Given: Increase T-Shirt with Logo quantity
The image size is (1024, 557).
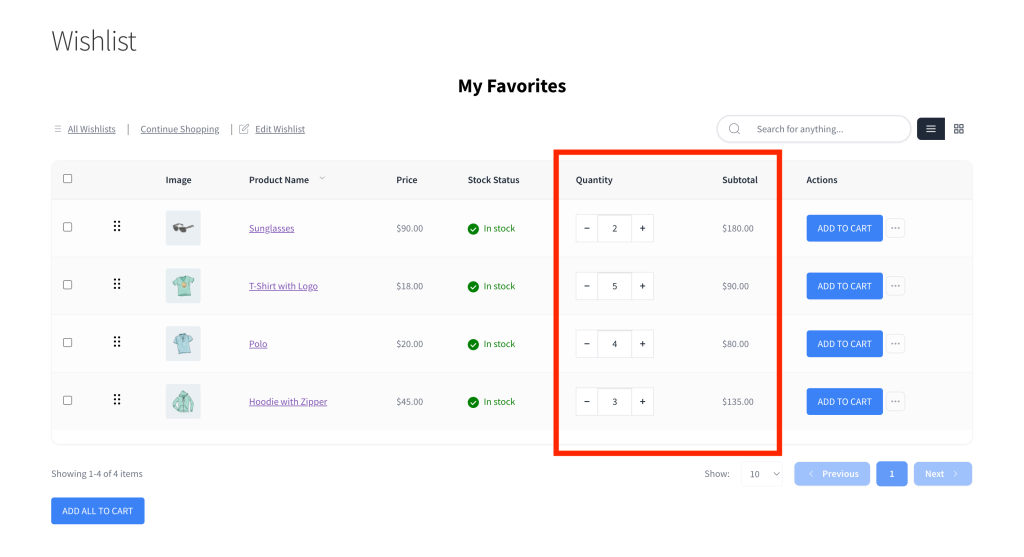Looking at the screenshot, I should [643, 286].
